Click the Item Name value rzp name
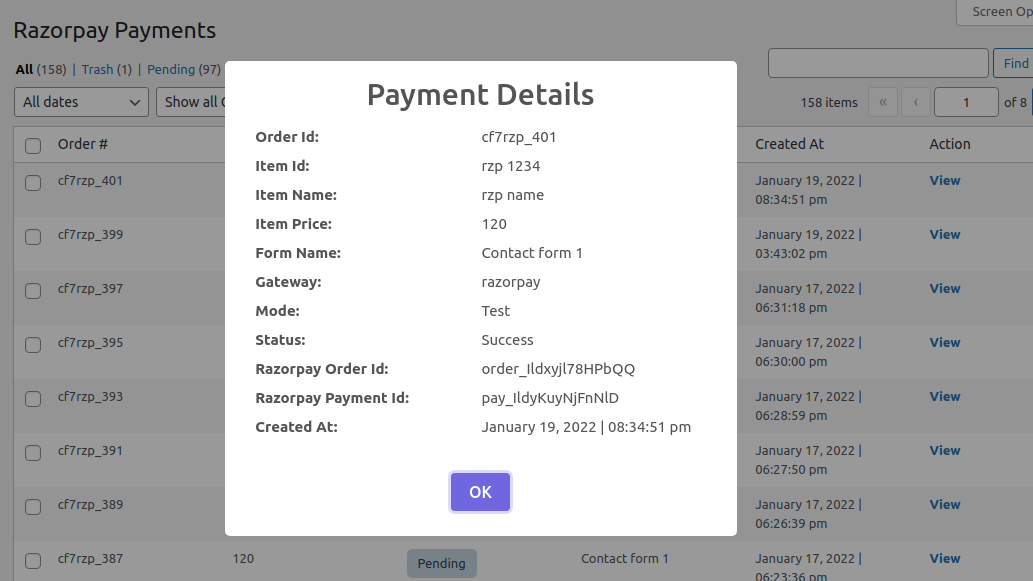Viewport: 1033px width, 581px height. (x=513, y=195)
